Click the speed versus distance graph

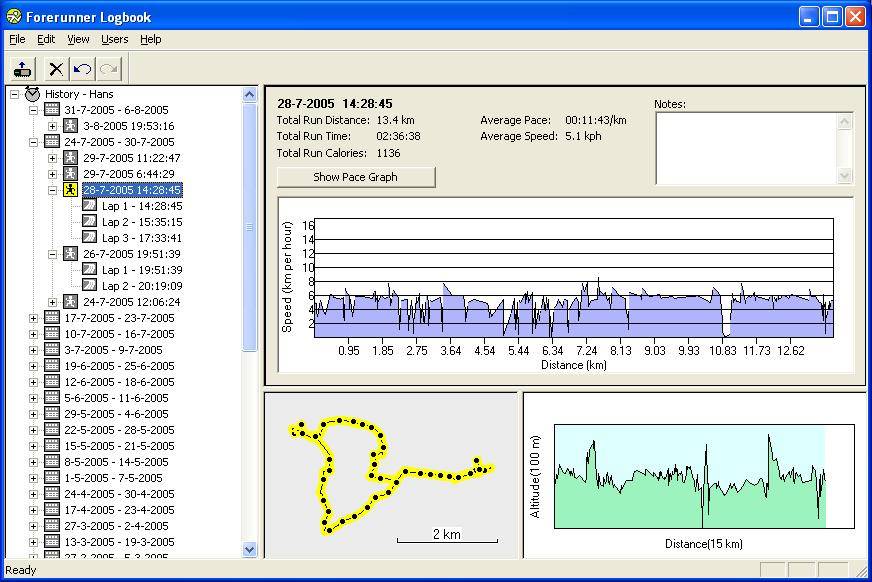pos(573,277)
